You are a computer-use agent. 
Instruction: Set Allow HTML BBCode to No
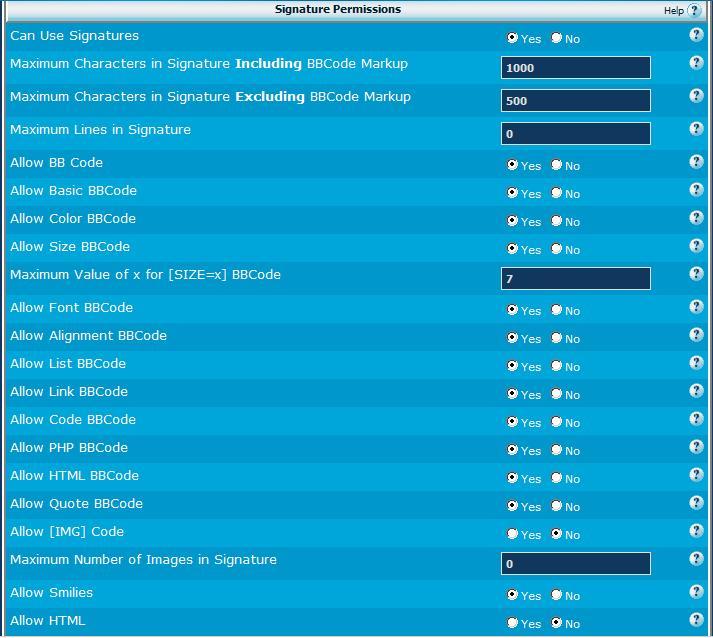pos(557,477)
